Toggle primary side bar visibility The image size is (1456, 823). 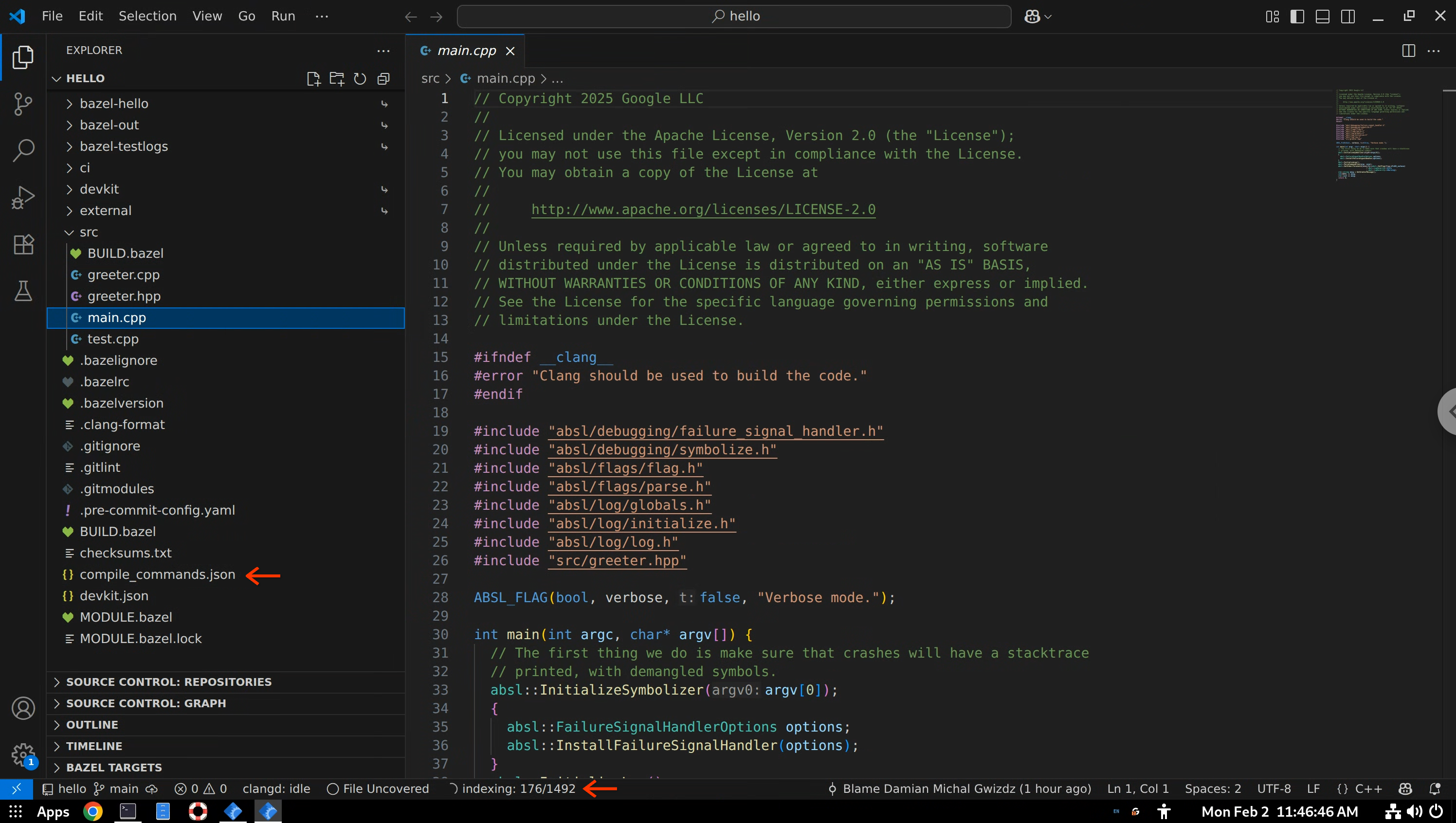[1297, 17]
